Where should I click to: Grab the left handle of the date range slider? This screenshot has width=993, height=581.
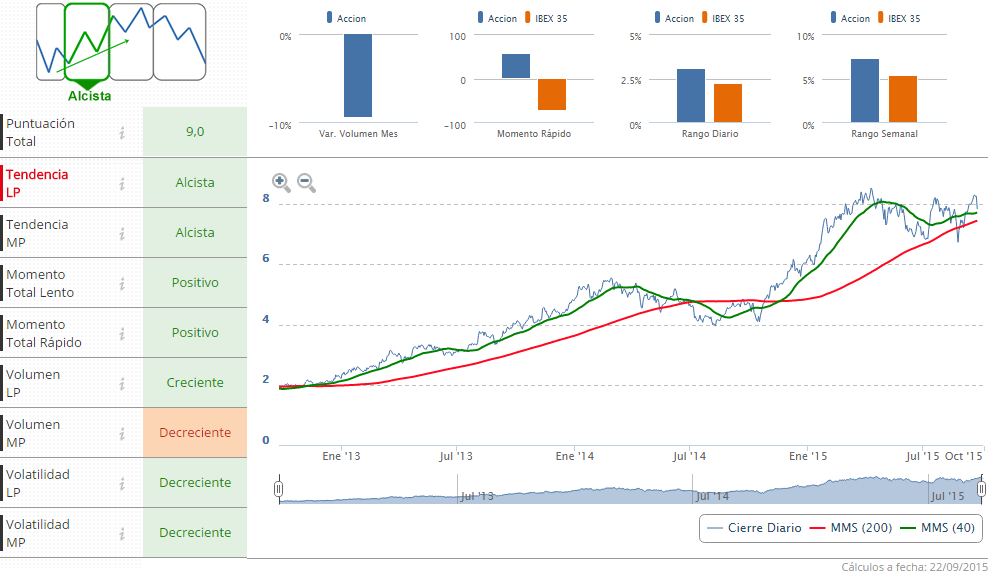click(x=279, y=489)
